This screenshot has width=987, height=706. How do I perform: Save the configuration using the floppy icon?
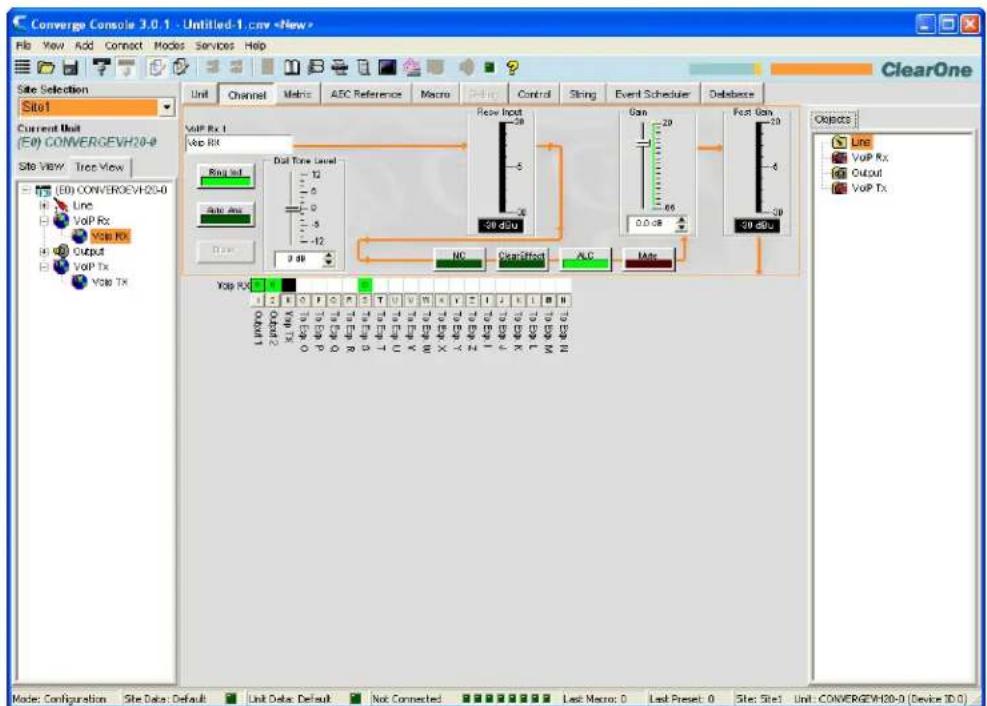[70, 67]
